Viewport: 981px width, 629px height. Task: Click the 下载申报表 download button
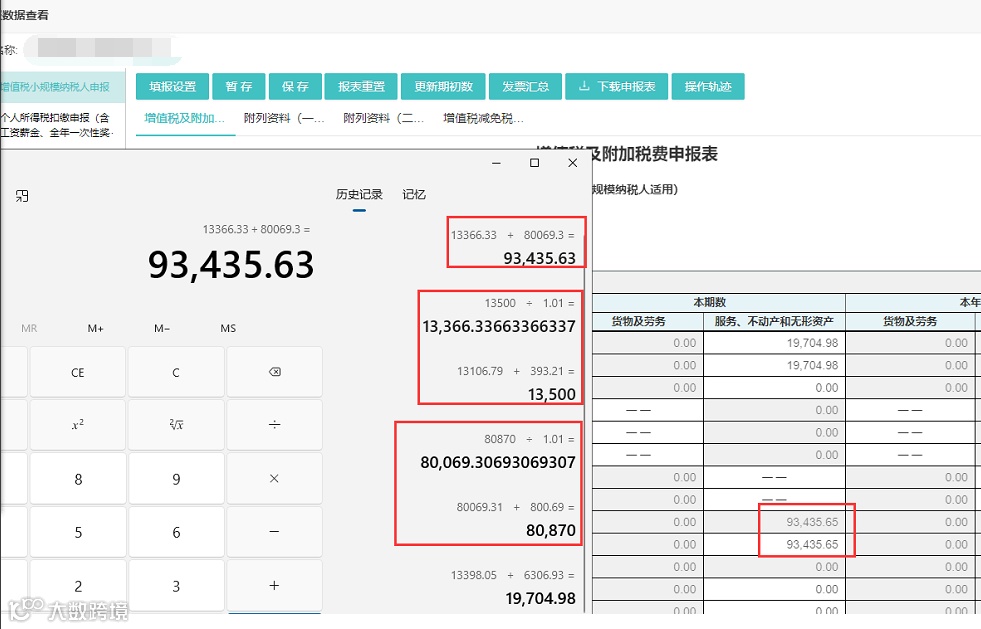[x=616, y=86]
